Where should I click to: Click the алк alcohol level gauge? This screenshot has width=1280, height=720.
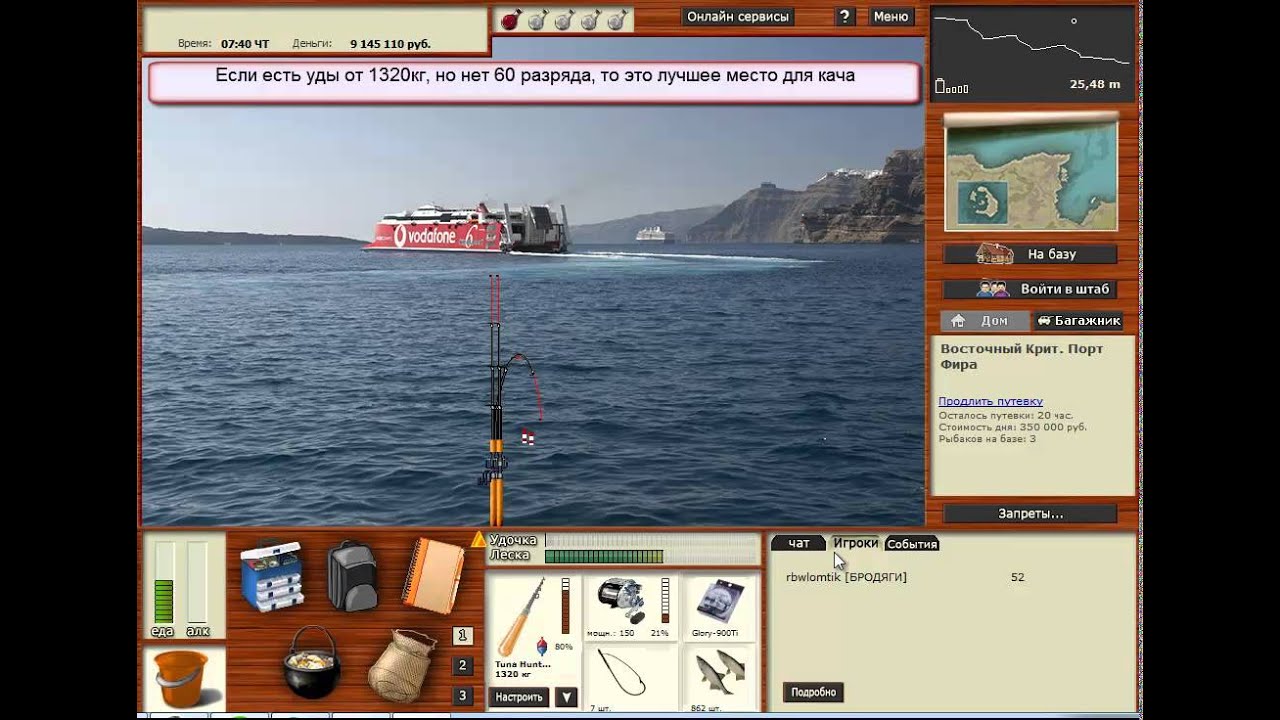click(x=197, y=583)
